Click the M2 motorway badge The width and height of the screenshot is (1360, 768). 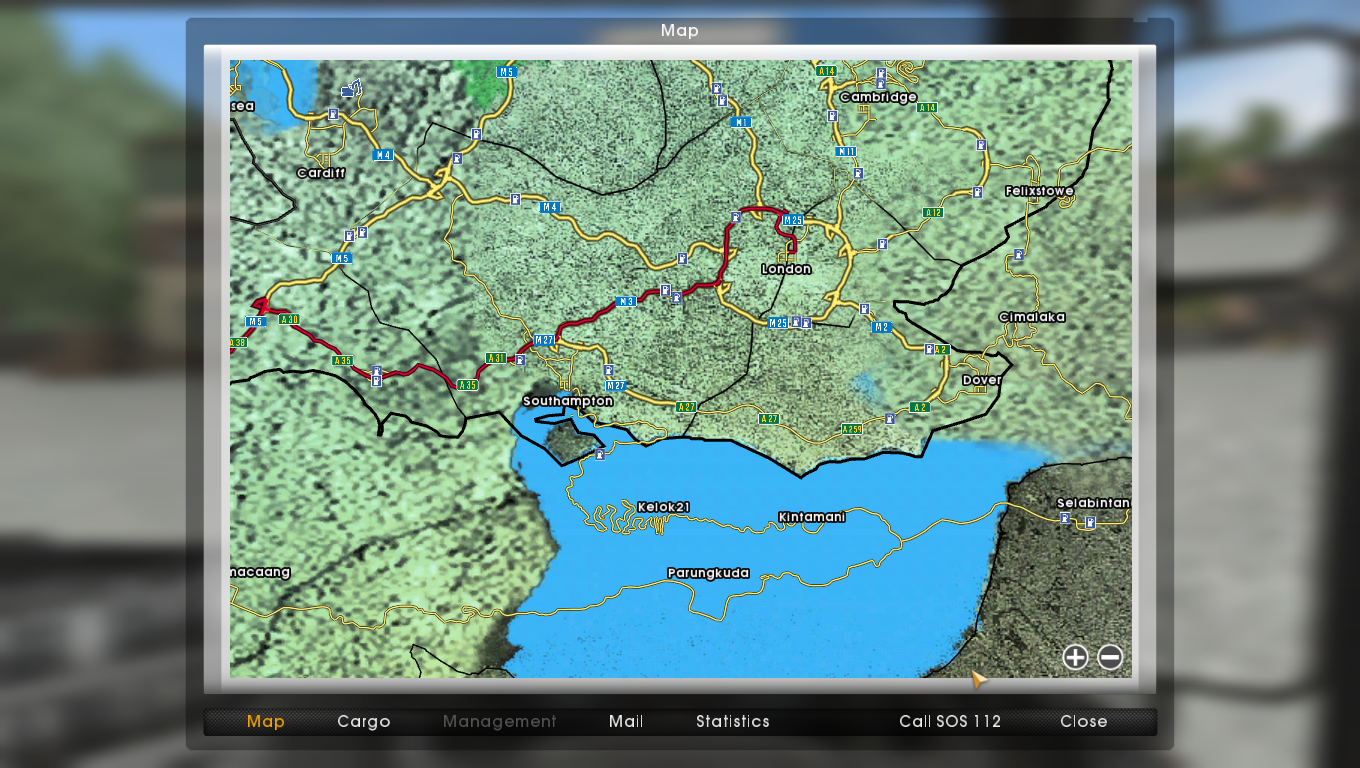pos(881,327)
